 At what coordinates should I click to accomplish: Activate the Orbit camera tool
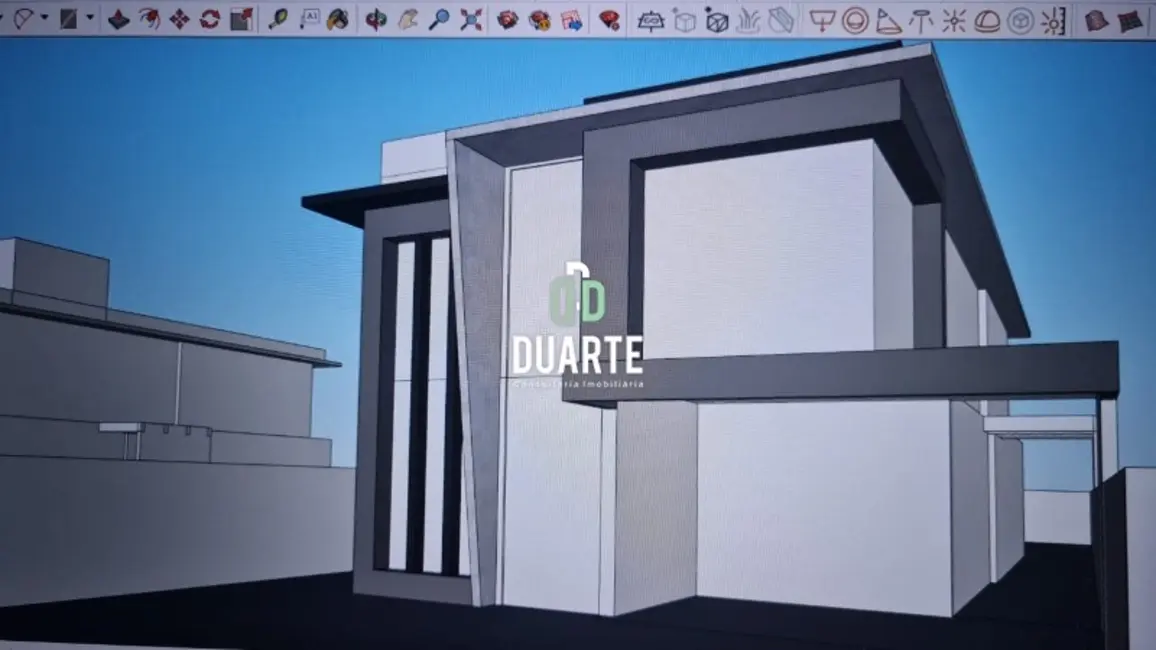(x=376, y=18)
